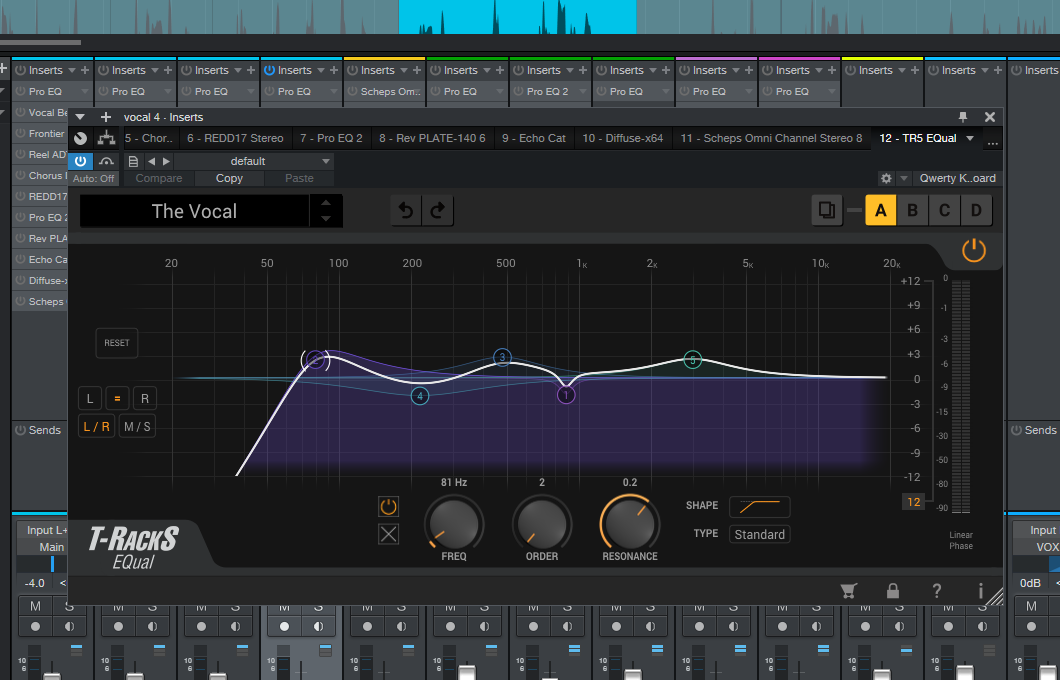Toggle the orange EQ master power button
This screenshot has height=680, width=1060.
pos(973,251)
